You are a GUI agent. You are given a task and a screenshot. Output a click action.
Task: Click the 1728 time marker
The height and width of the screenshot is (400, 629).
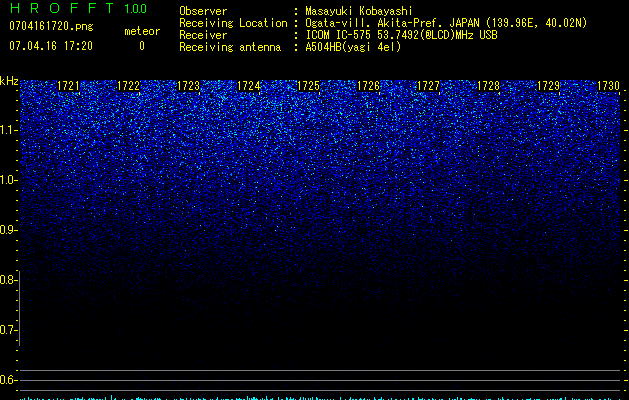tap(489, 86)
